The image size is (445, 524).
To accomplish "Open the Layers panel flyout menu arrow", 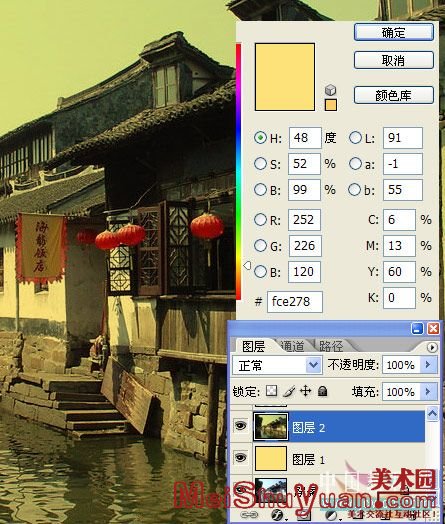I will [x=432, y=348].
